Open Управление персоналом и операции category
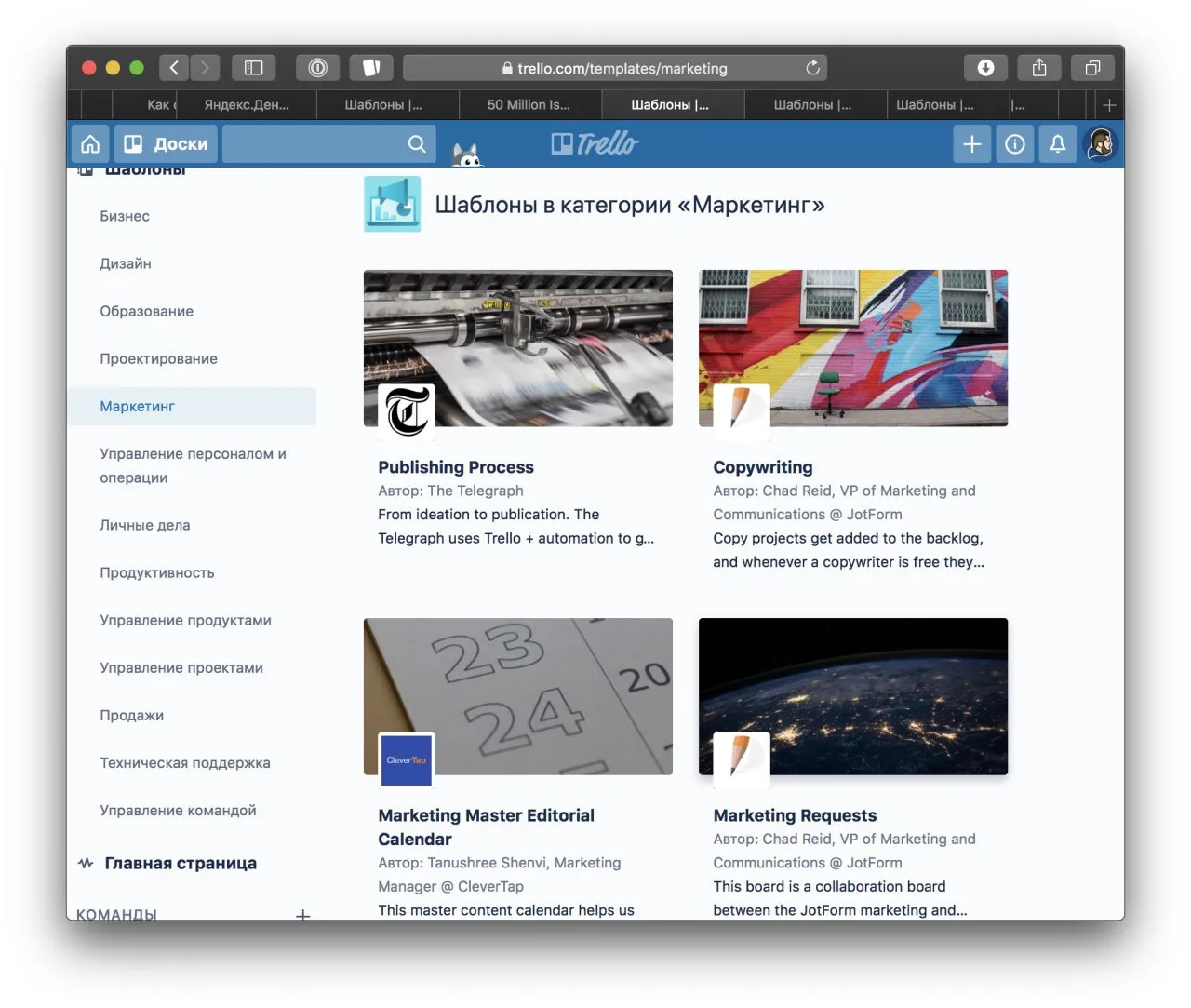Image resolution: width=1191 pixels, height=1008 pixels. click(x=193, y=465)
